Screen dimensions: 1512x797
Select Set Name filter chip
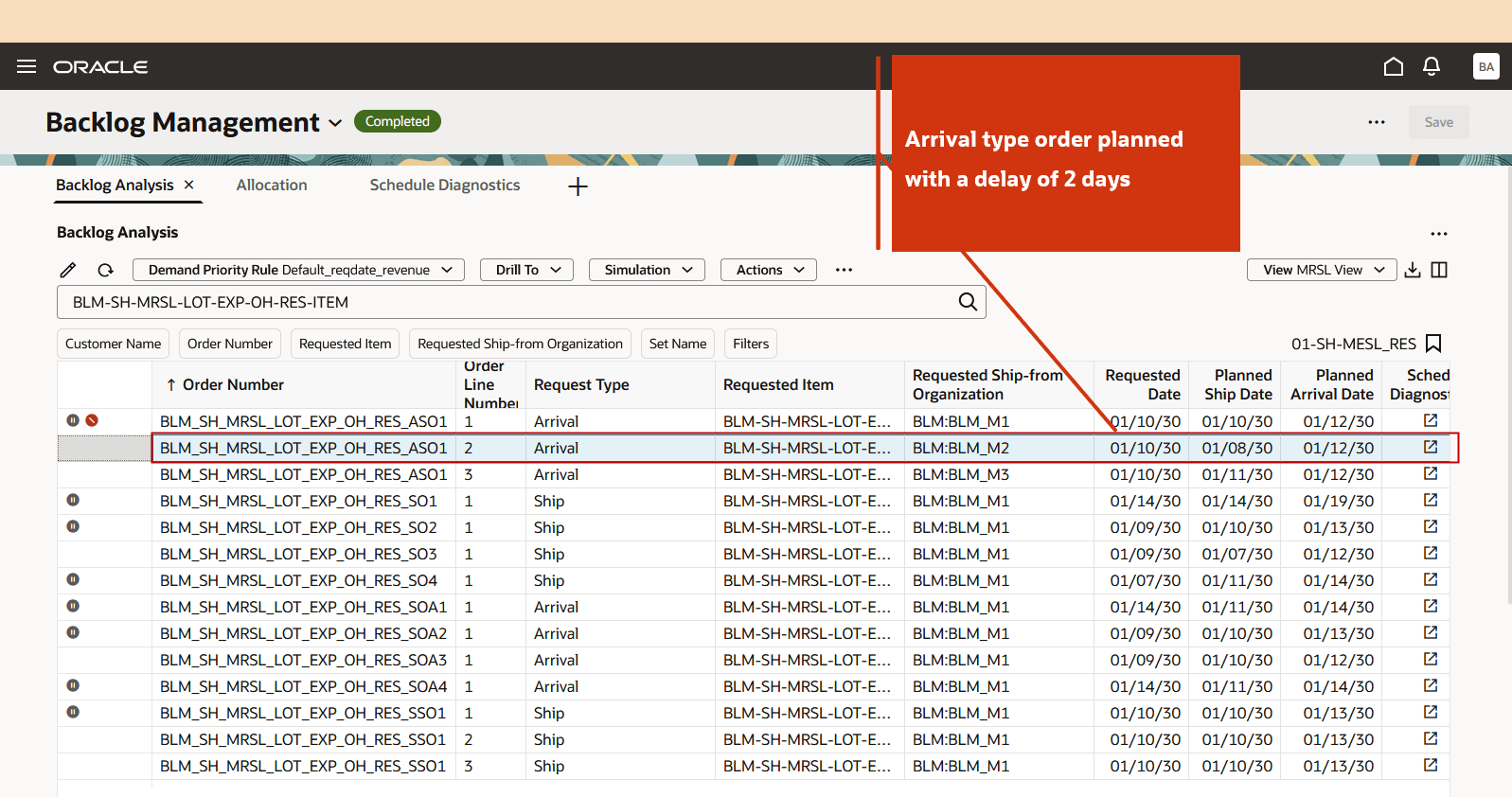[x=678, y=344]
